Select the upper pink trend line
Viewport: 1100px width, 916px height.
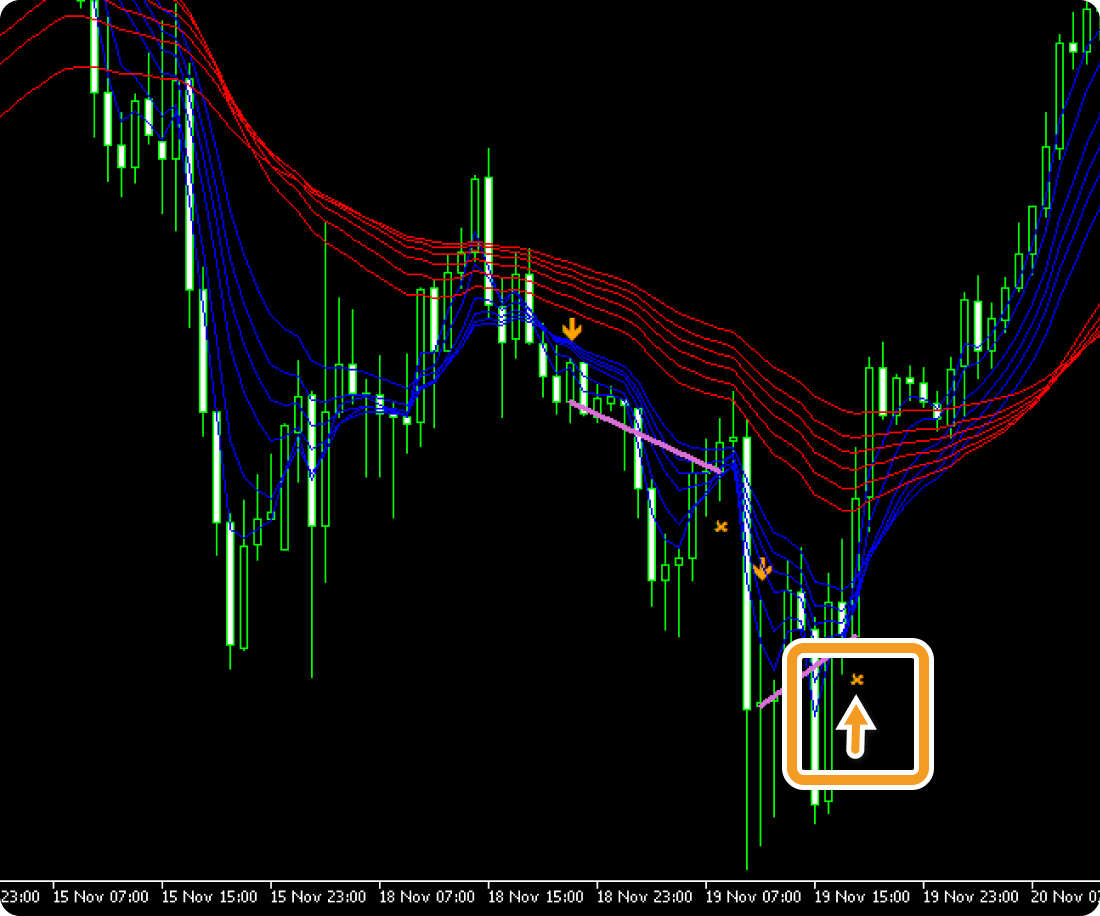(x=645, y=437)
